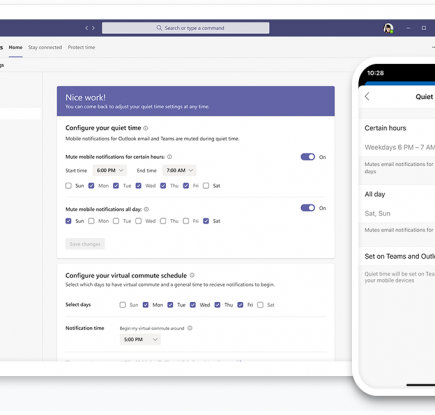Screen dimensions: 435x415
Task: Open the user profile avatar
Action: tap(388, 28)
